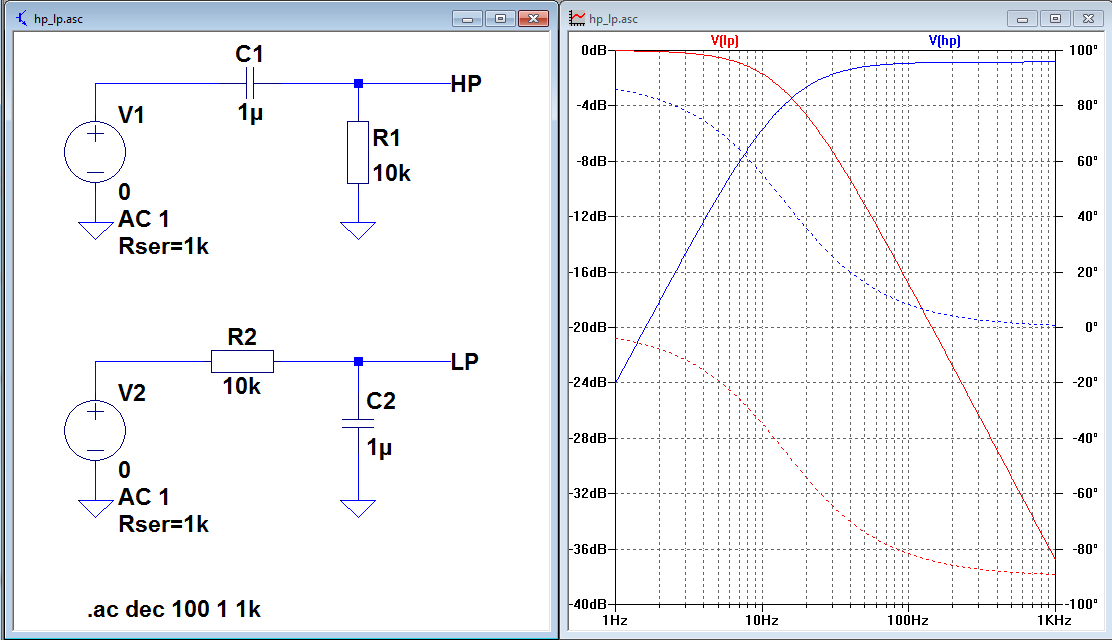Click resistor R1 symbol in schematic
1112x640 pixels.
(358, 153)
